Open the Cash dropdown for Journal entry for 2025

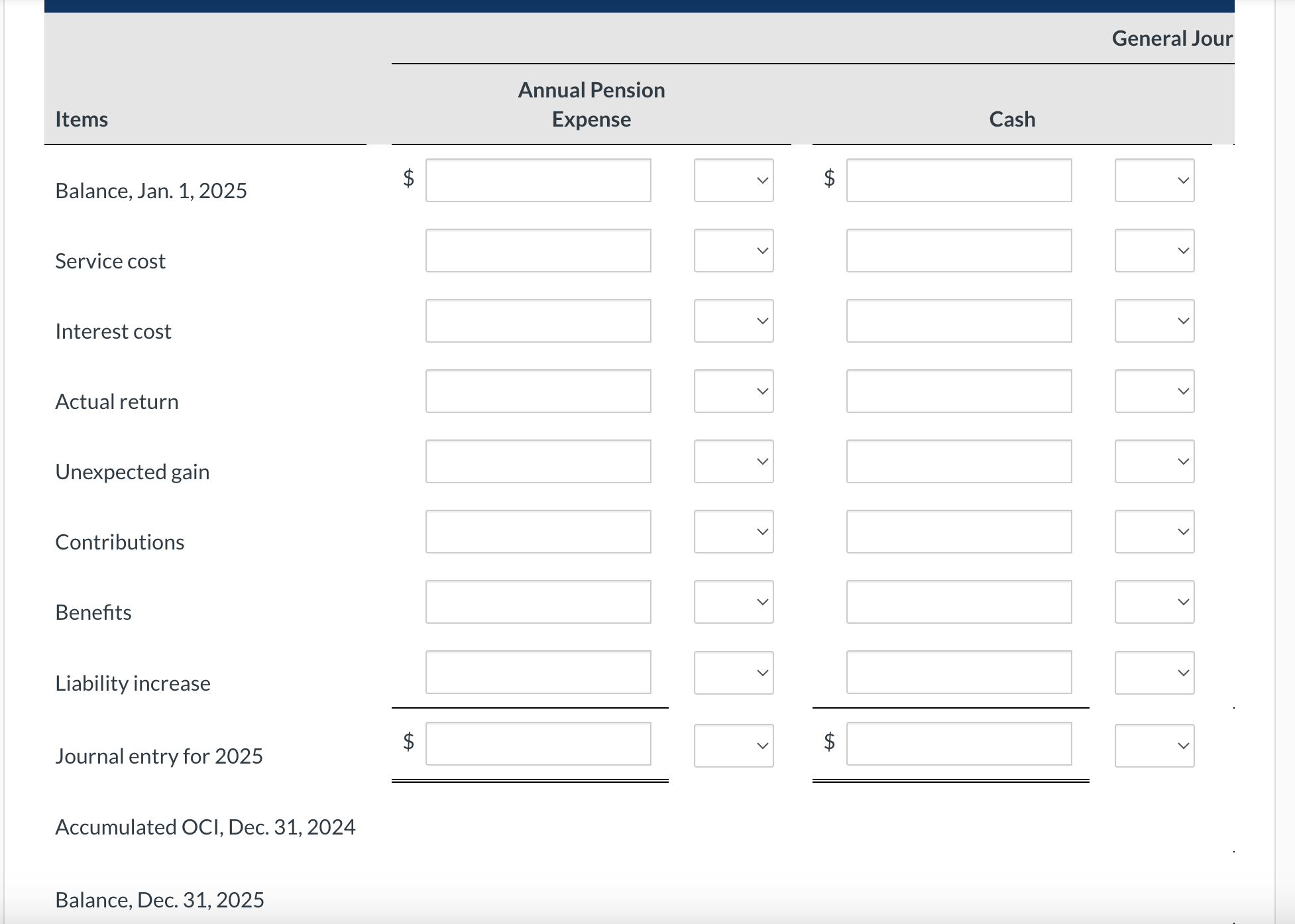coord(1154,744)
